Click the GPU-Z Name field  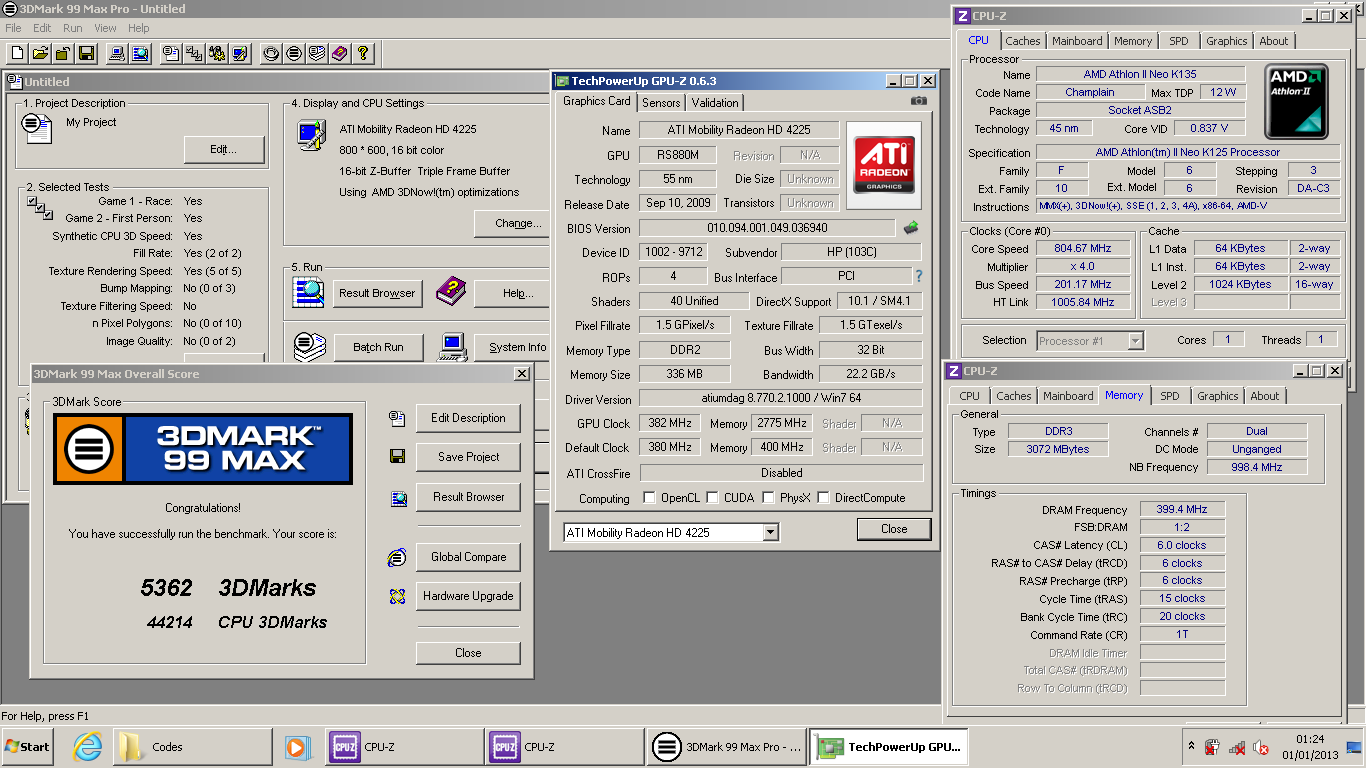tap(739, 130)
